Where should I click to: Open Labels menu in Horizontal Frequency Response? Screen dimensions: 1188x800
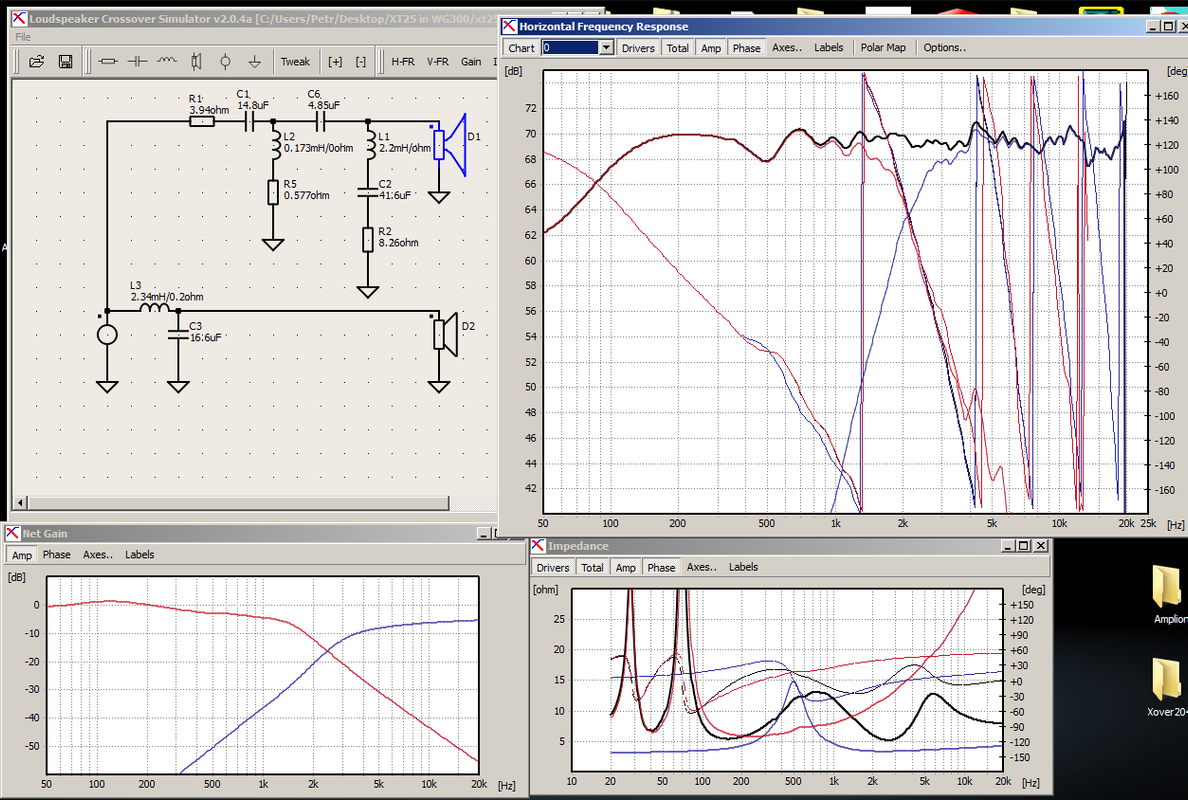click(829, 47)
